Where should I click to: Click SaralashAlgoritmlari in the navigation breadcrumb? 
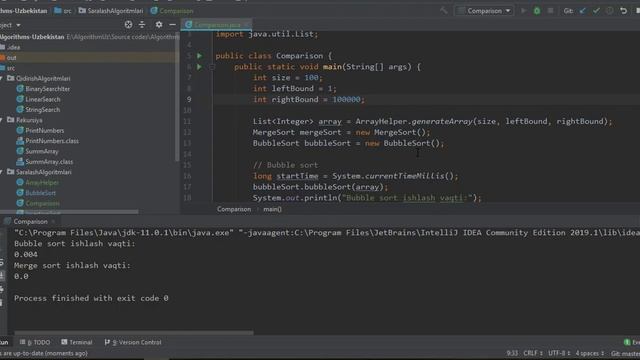point(111,11)
